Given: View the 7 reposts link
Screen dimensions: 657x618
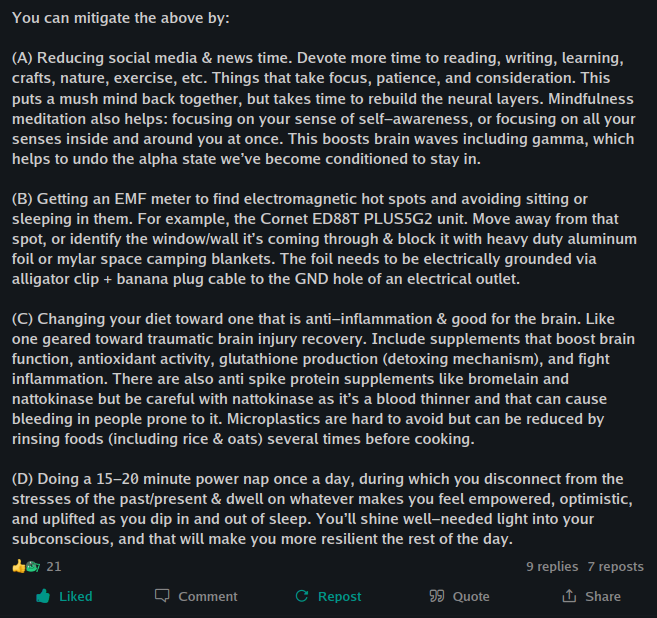Looking at the screenshot, I should 615,566.
